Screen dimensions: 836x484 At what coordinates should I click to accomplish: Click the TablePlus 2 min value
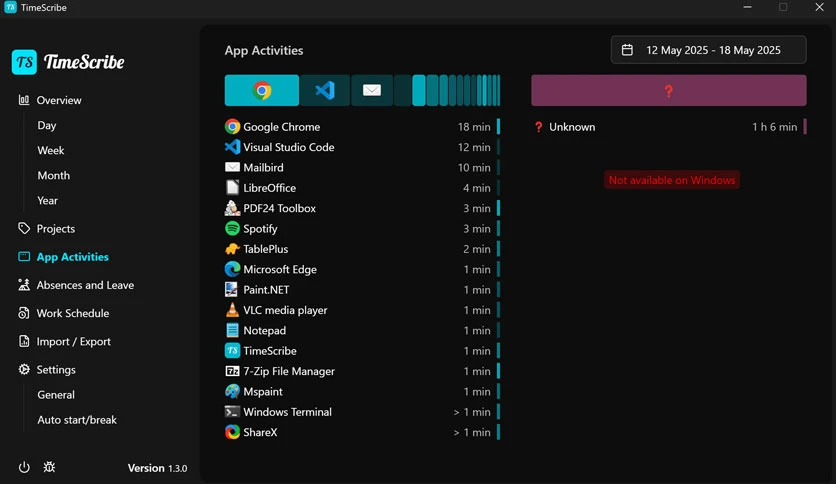[x=477, y=249]
